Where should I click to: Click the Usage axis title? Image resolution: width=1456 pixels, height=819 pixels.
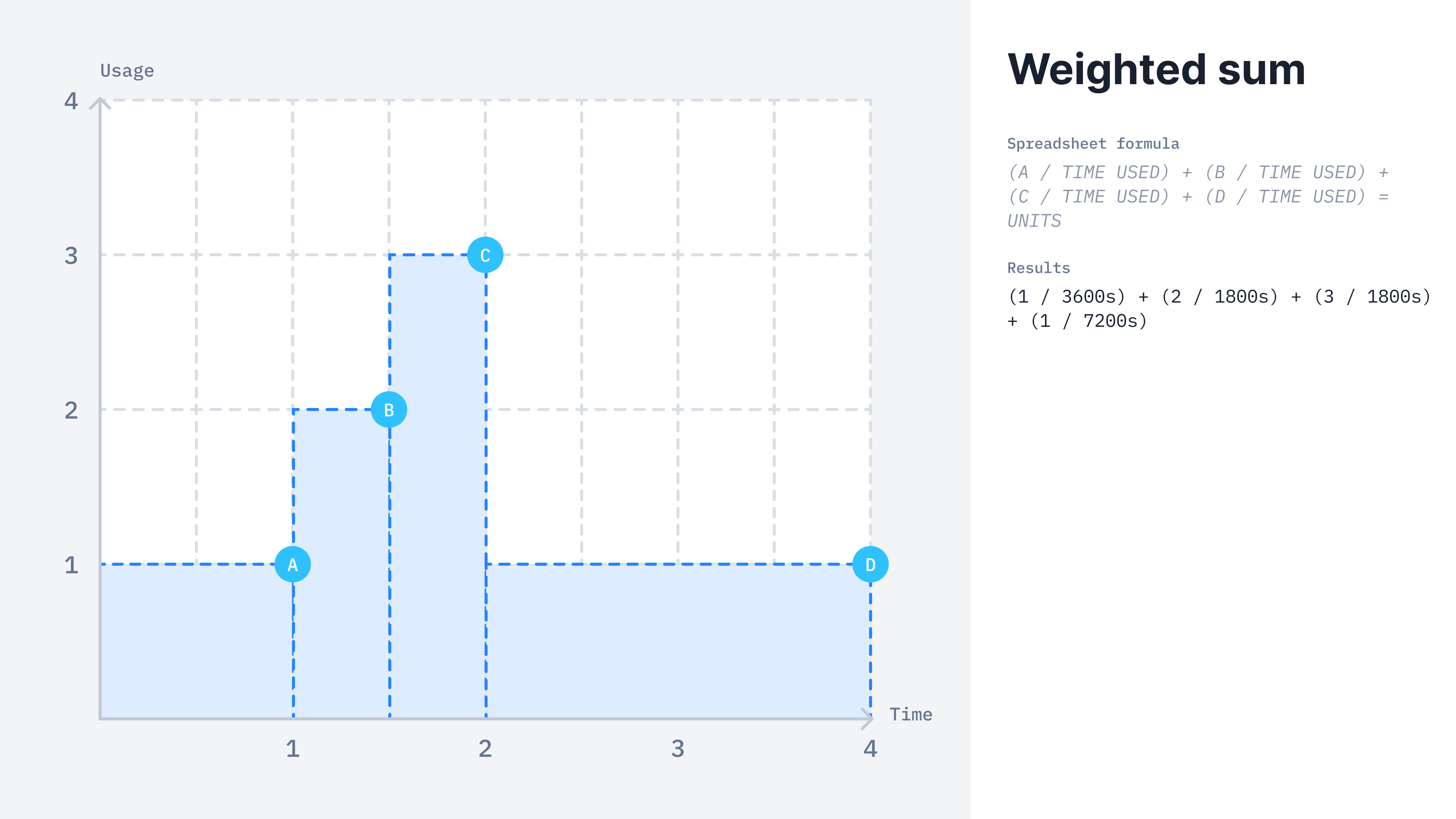pyautogui.click(x=127, y=71)
